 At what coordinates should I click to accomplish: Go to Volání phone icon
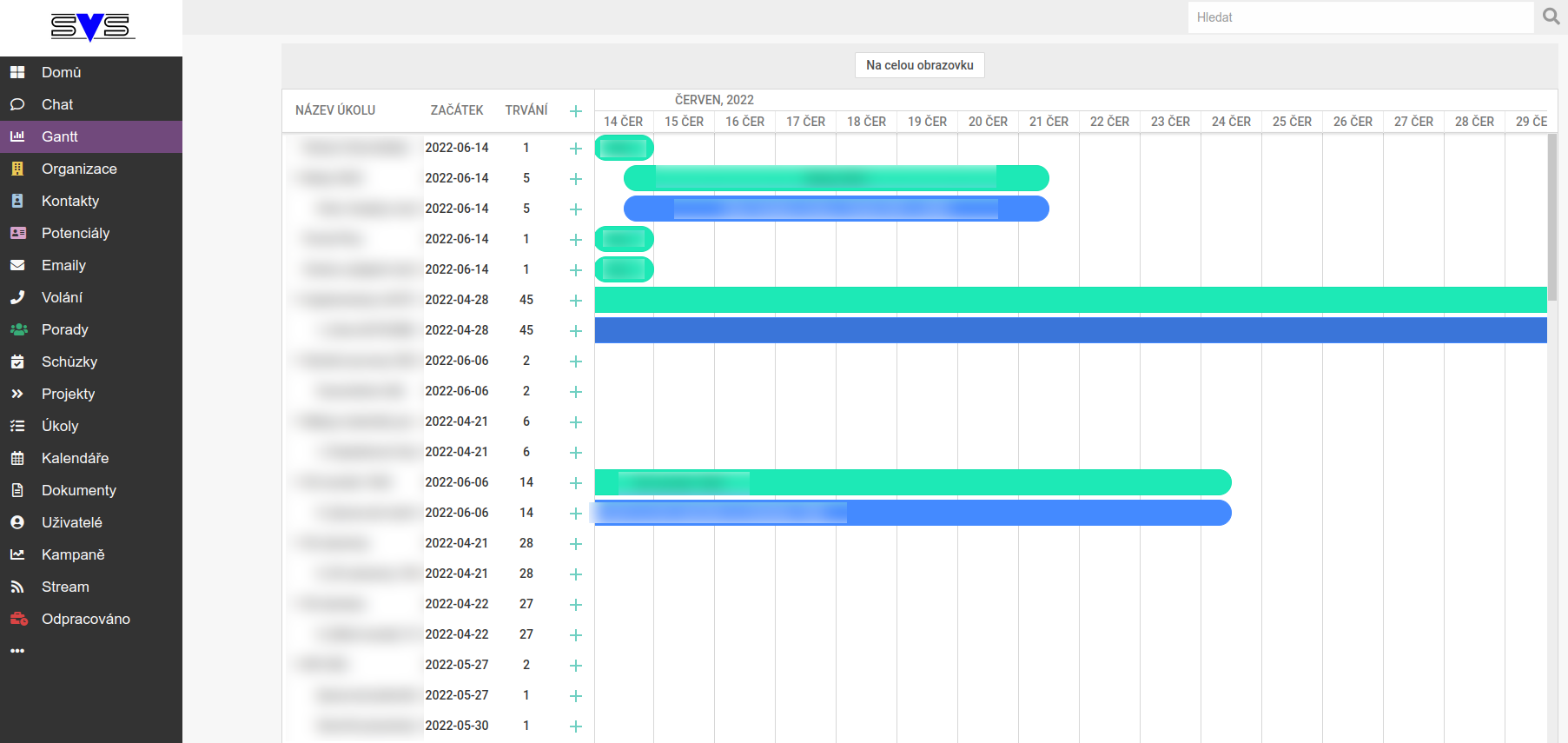pos(17,297)
